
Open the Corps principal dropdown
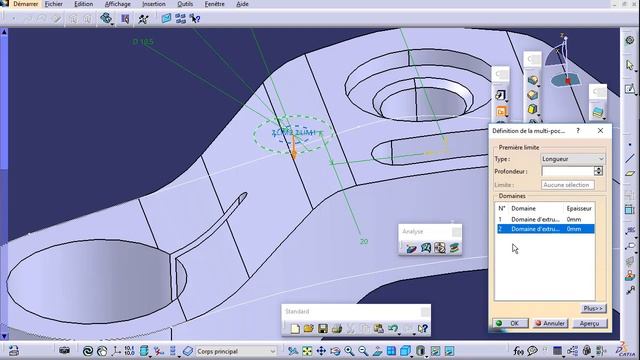(236, 351)
